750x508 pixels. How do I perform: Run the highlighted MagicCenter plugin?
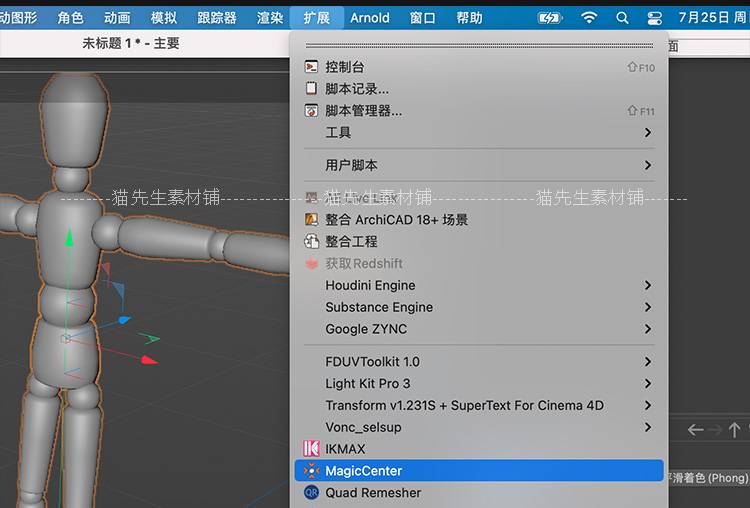point(479,471)
